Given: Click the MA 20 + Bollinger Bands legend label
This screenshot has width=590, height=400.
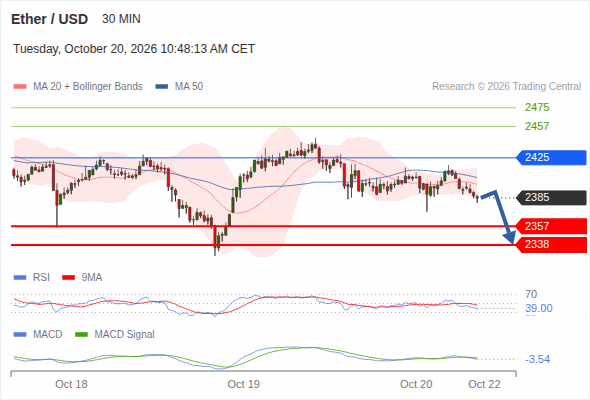Looking at the screenshot, I should 88,87.
